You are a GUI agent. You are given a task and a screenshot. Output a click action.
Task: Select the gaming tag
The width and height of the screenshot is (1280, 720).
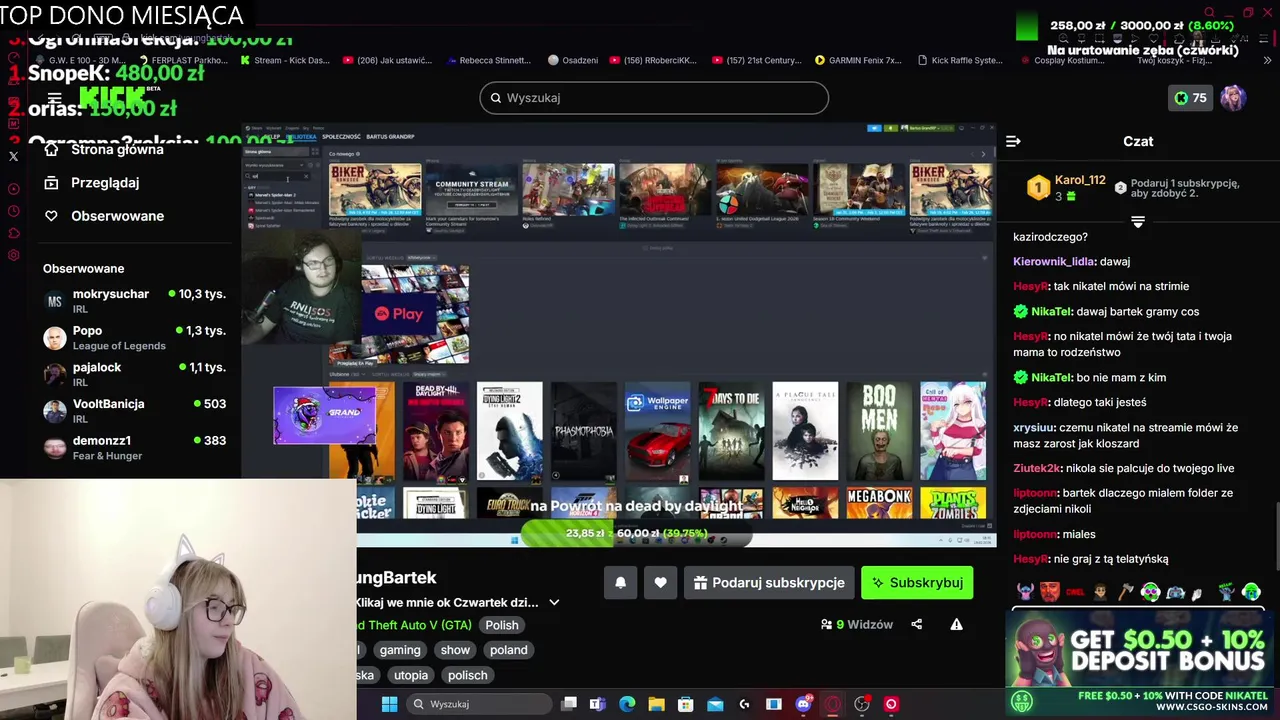point(400,650)
